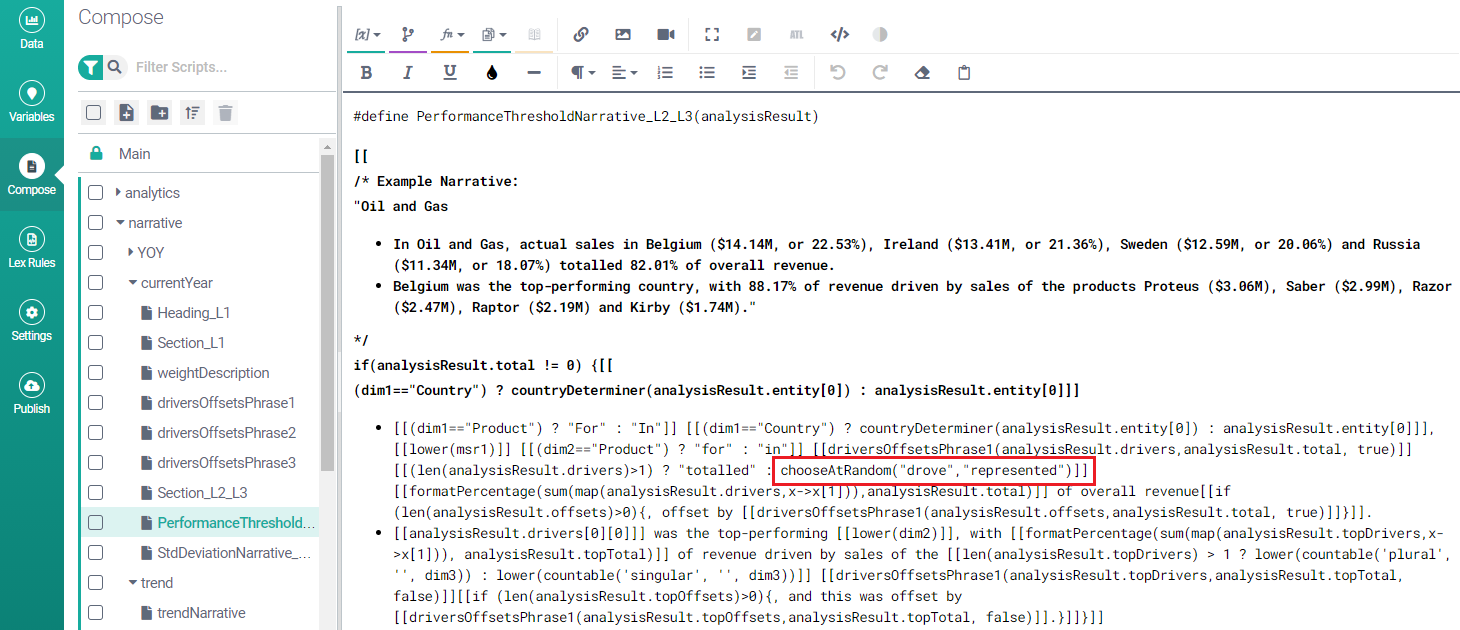The height and width of the screenshot is (630, 1460).
Task: Go to the Lex Rules section
Action: [x=32, y=248]
